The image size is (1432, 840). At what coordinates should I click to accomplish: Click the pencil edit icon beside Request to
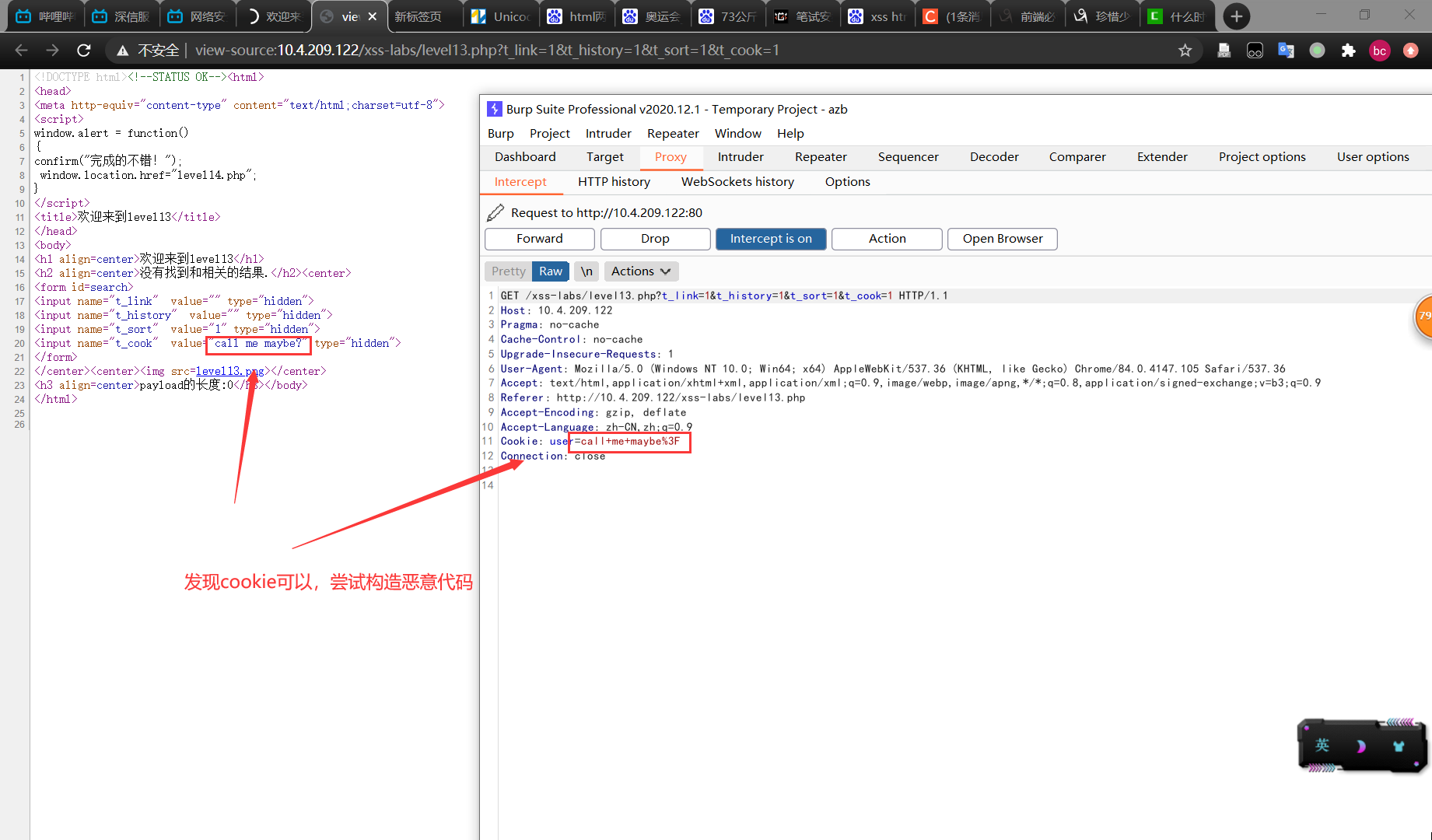click(x=495, y=212)
